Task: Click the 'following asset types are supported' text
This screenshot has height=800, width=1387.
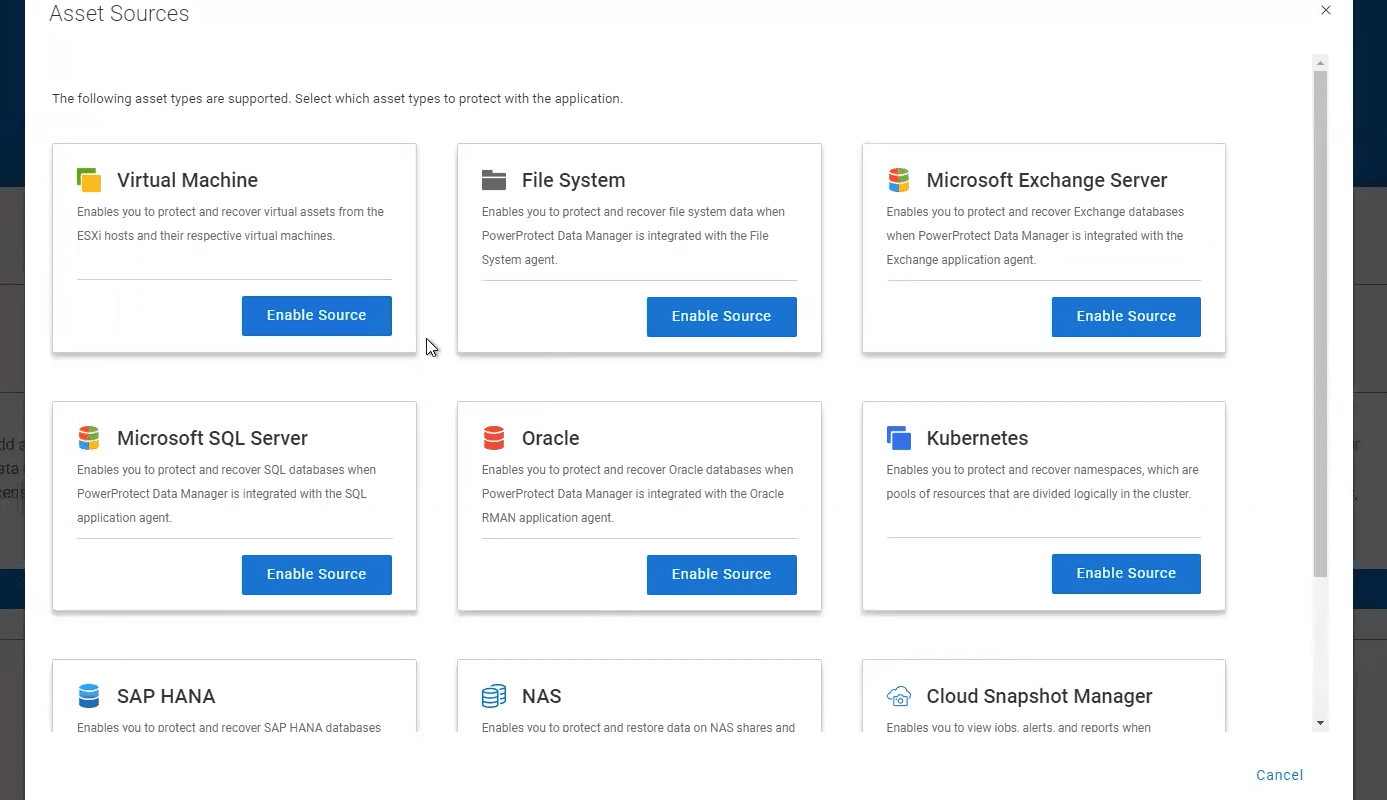Action: (337, 99)
